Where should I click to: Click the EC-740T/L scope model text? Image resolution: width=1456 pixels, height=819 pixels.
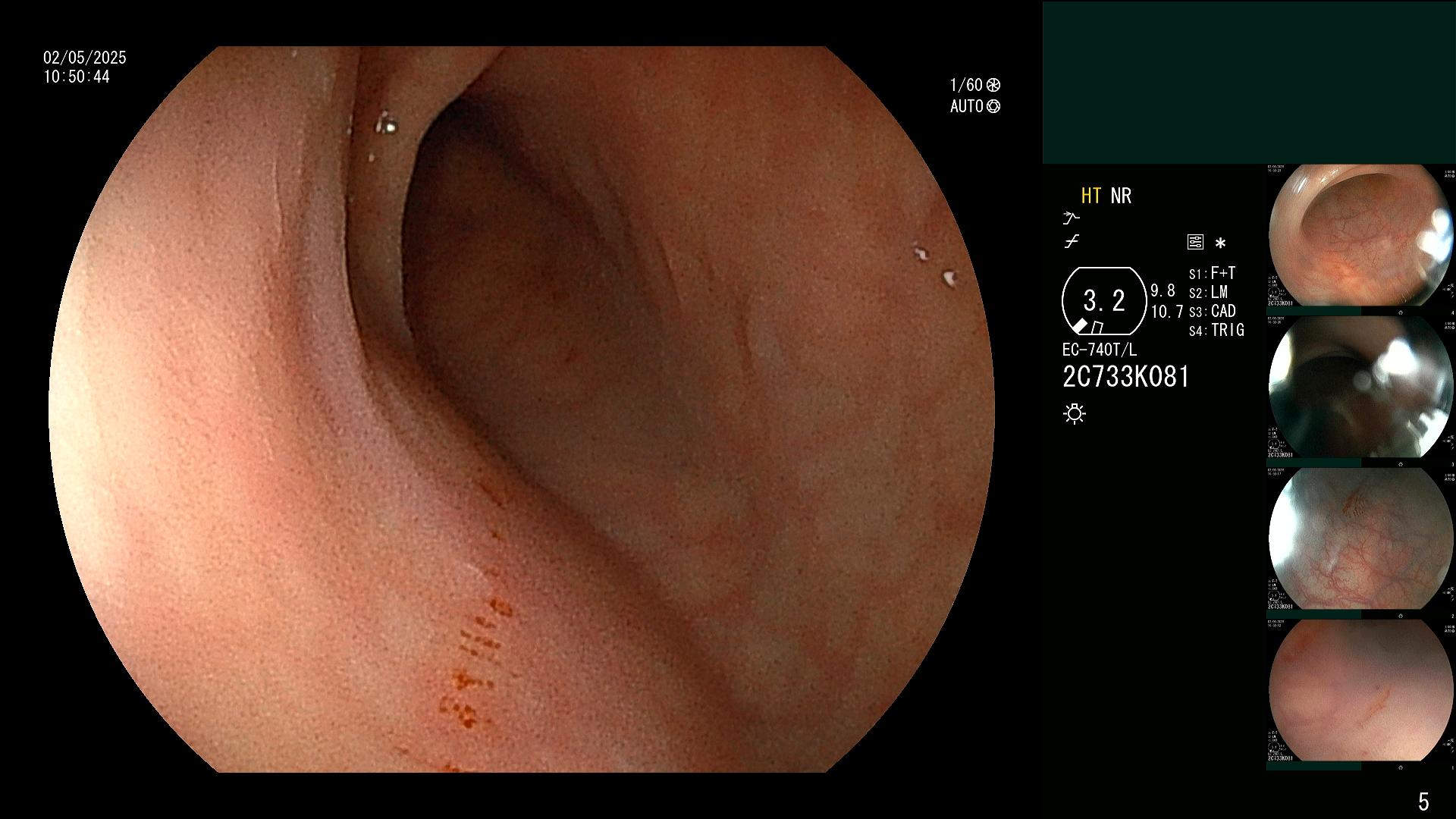click(x=1100, y=350)
